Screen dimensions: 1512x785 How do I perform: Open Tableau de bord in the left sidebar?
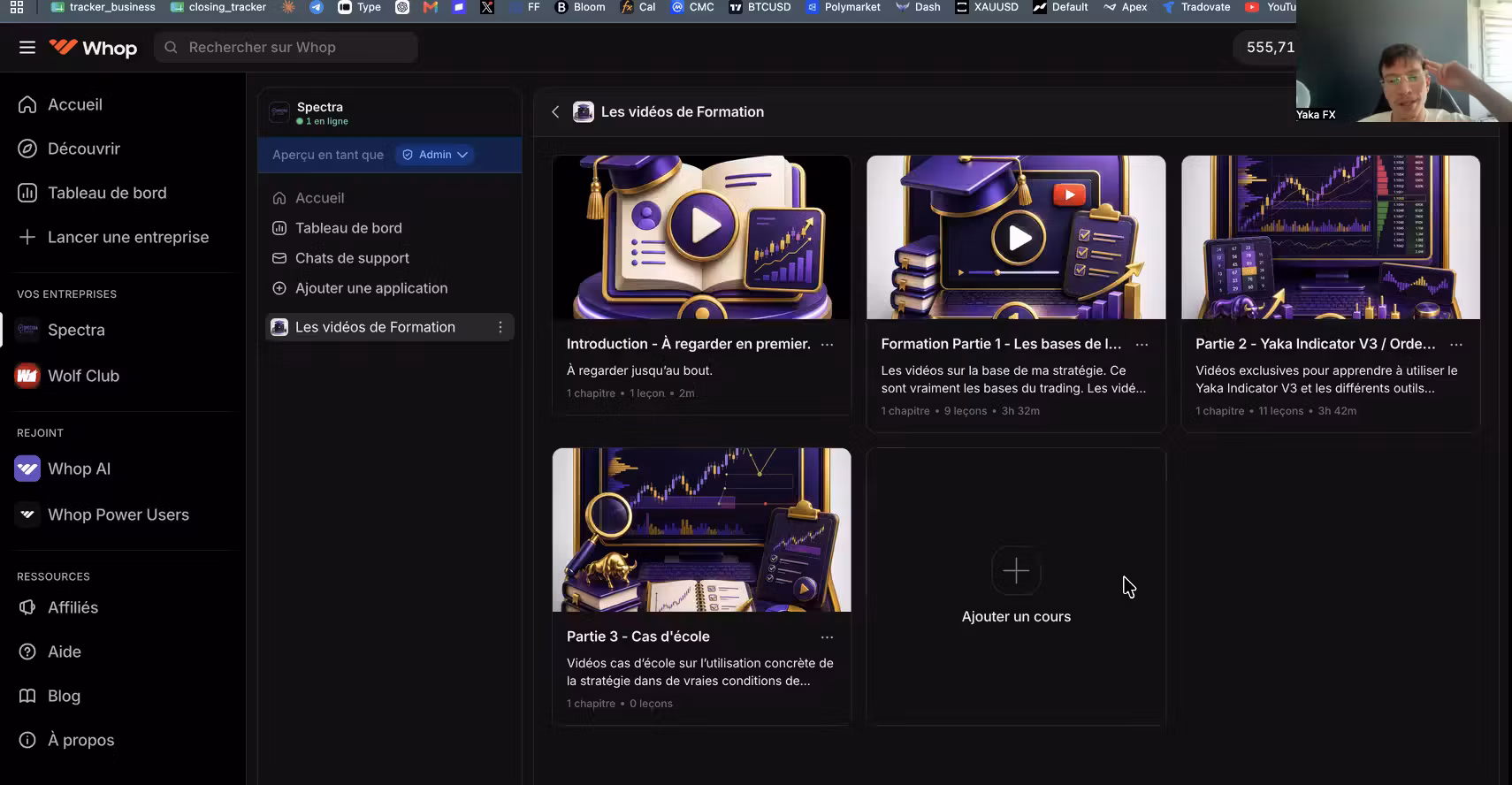[x=92, y=193]
